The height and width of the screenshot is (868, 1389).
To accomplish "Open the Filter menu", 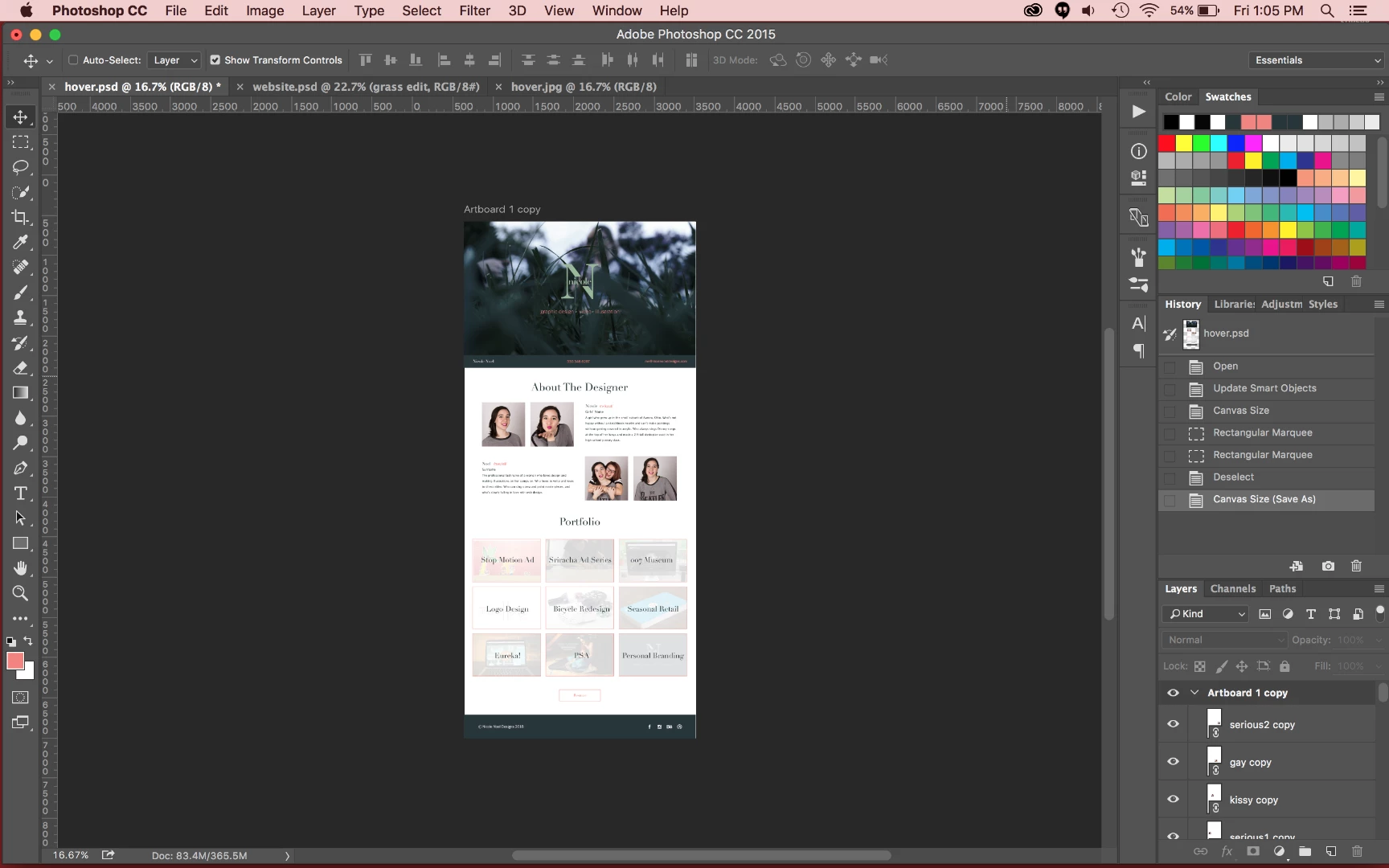I will point(474,10).
